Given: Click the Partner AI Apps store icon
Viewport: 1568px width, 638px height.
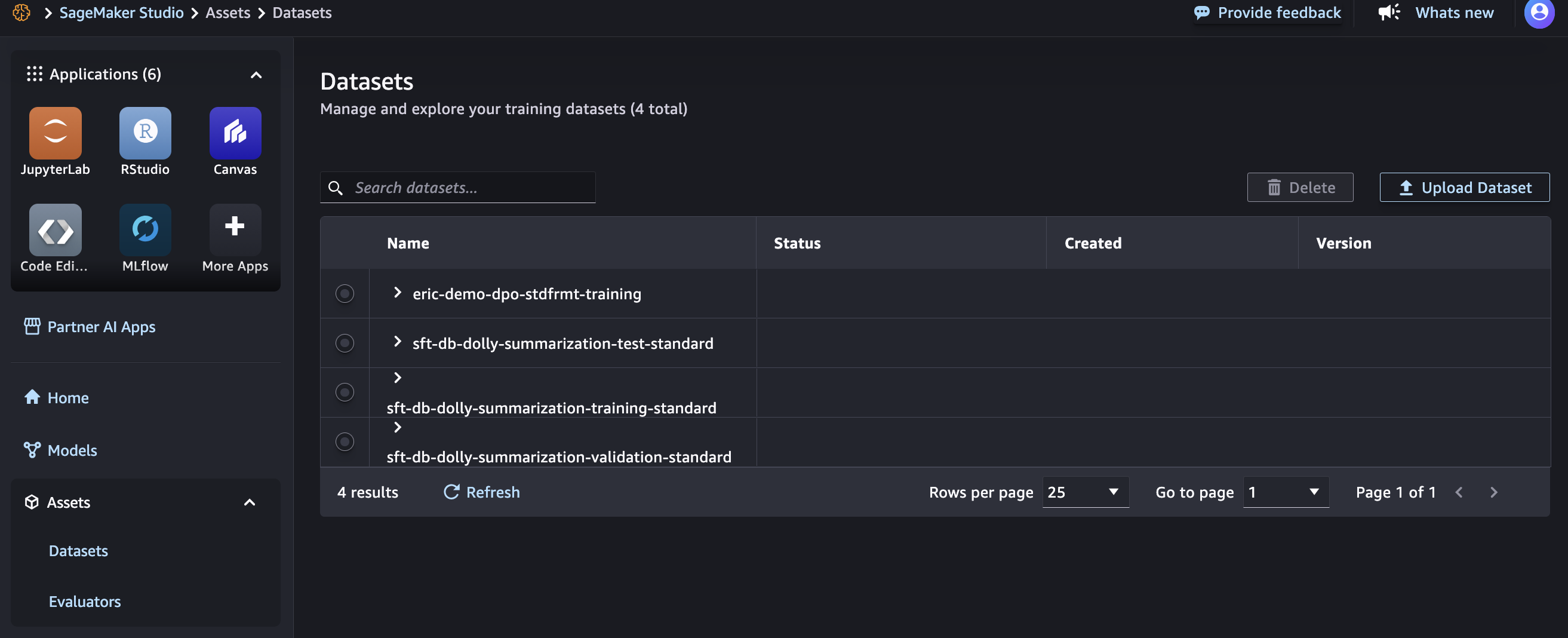Looking at the screenshot, I should (x=32, y=326).
